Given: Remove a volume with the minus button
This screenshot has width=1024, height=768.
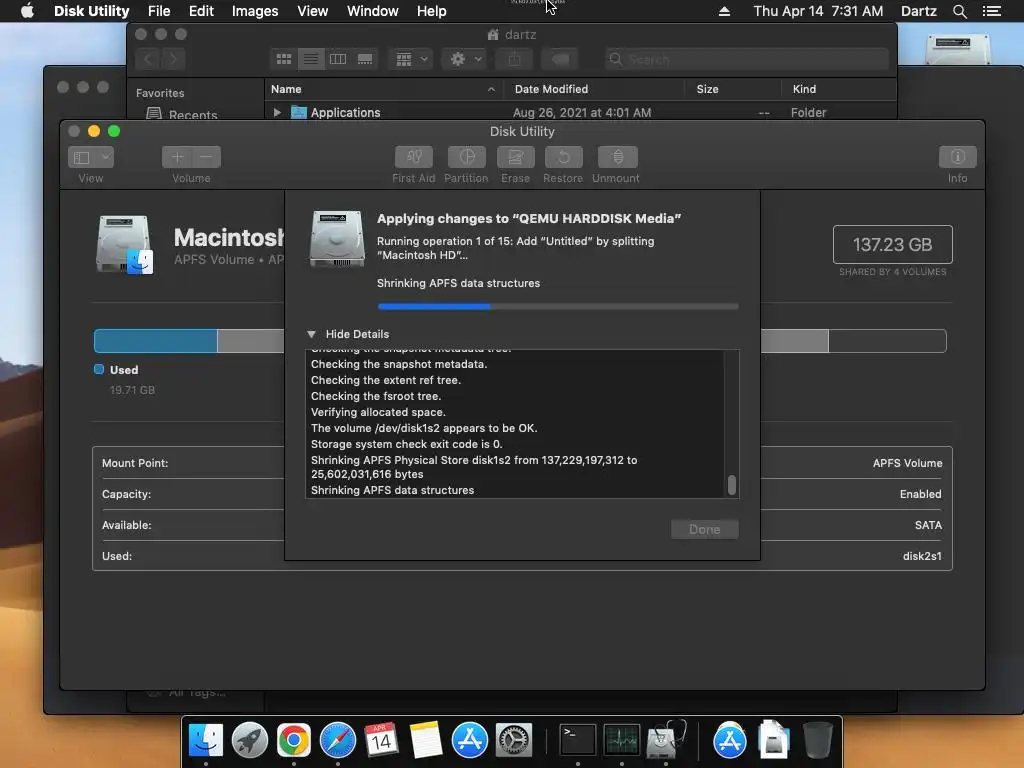Looking at the screenshot, I should (x=206, y=157).
